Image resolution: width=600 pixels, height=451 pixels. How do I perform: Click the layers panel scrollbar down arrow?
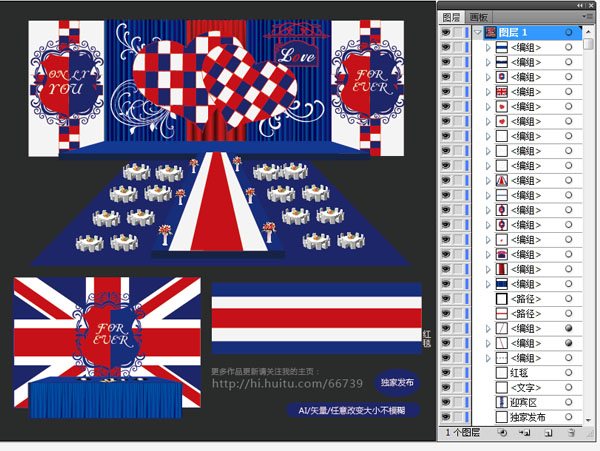point(588,420)
